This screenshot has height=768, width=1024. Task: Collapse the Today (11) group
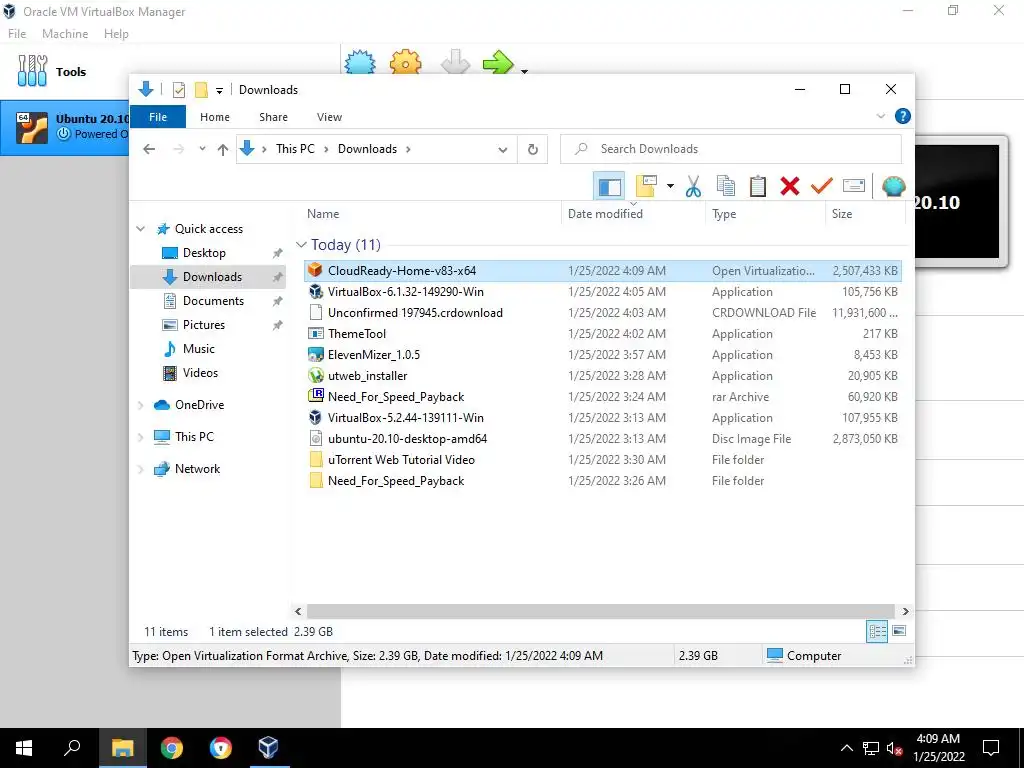pos(301,245)
